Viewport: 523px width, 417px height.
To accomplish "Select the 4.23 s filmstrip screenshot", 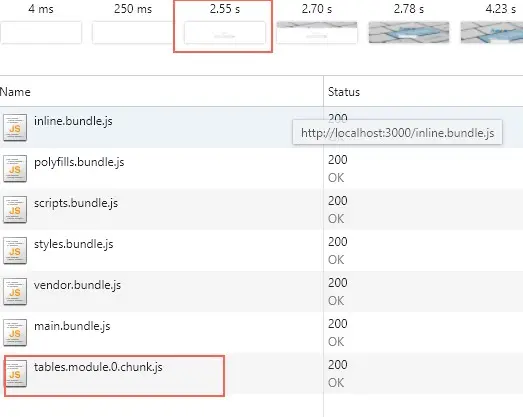I will (492, 32).
